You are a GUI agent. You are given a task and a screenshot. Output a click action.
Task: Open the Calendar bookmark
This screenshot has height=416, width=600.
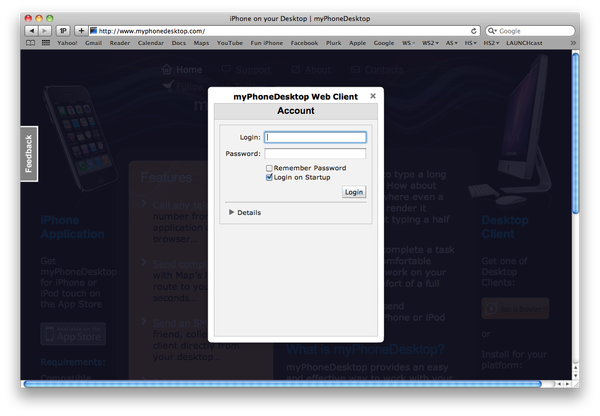[151, 43]
